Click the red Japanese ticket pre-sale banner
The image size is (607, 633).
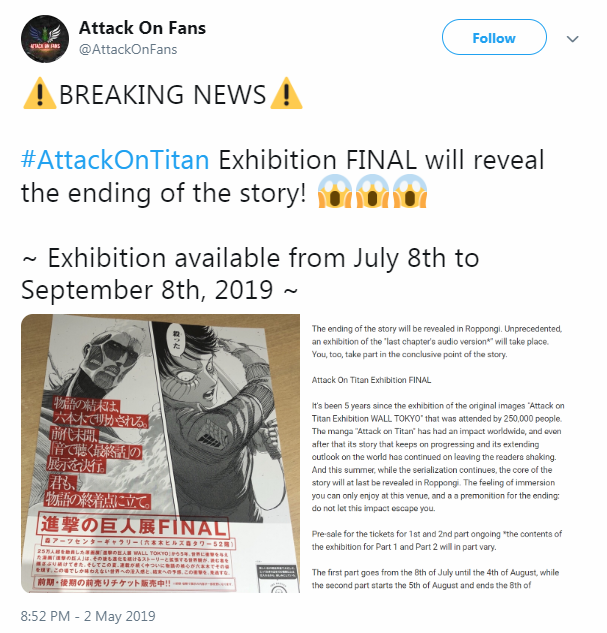pos(136,583)
